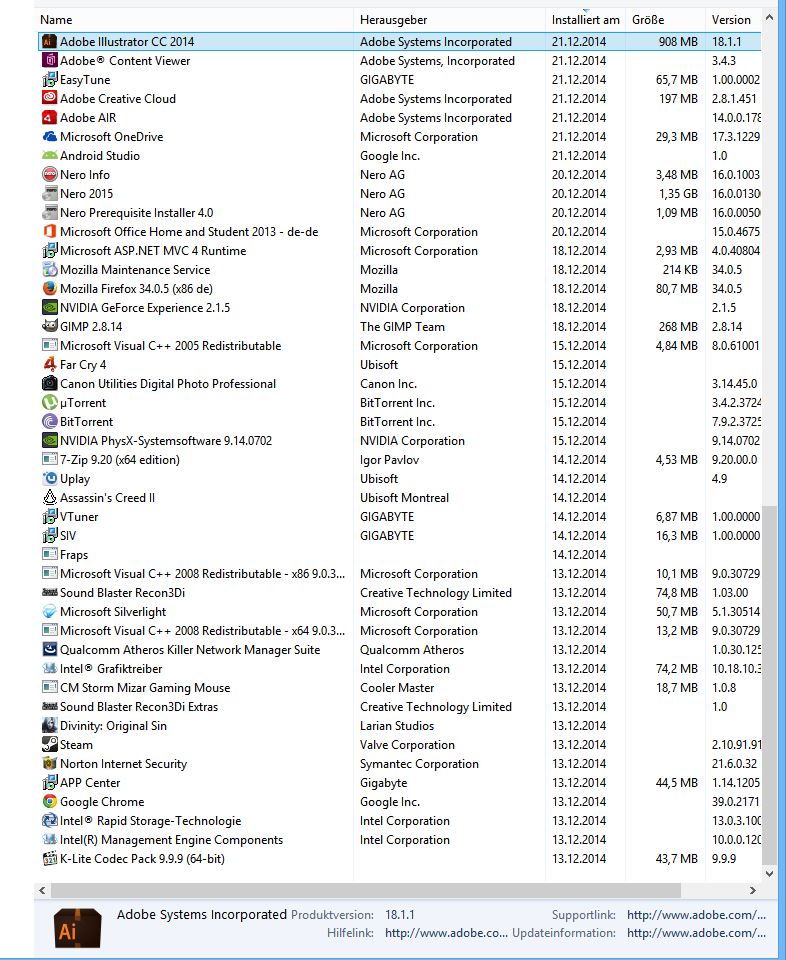The height and width of the screenshot is (960, 786).
Task: Click the Uplay icon
Action: click(x=50, y=478)
